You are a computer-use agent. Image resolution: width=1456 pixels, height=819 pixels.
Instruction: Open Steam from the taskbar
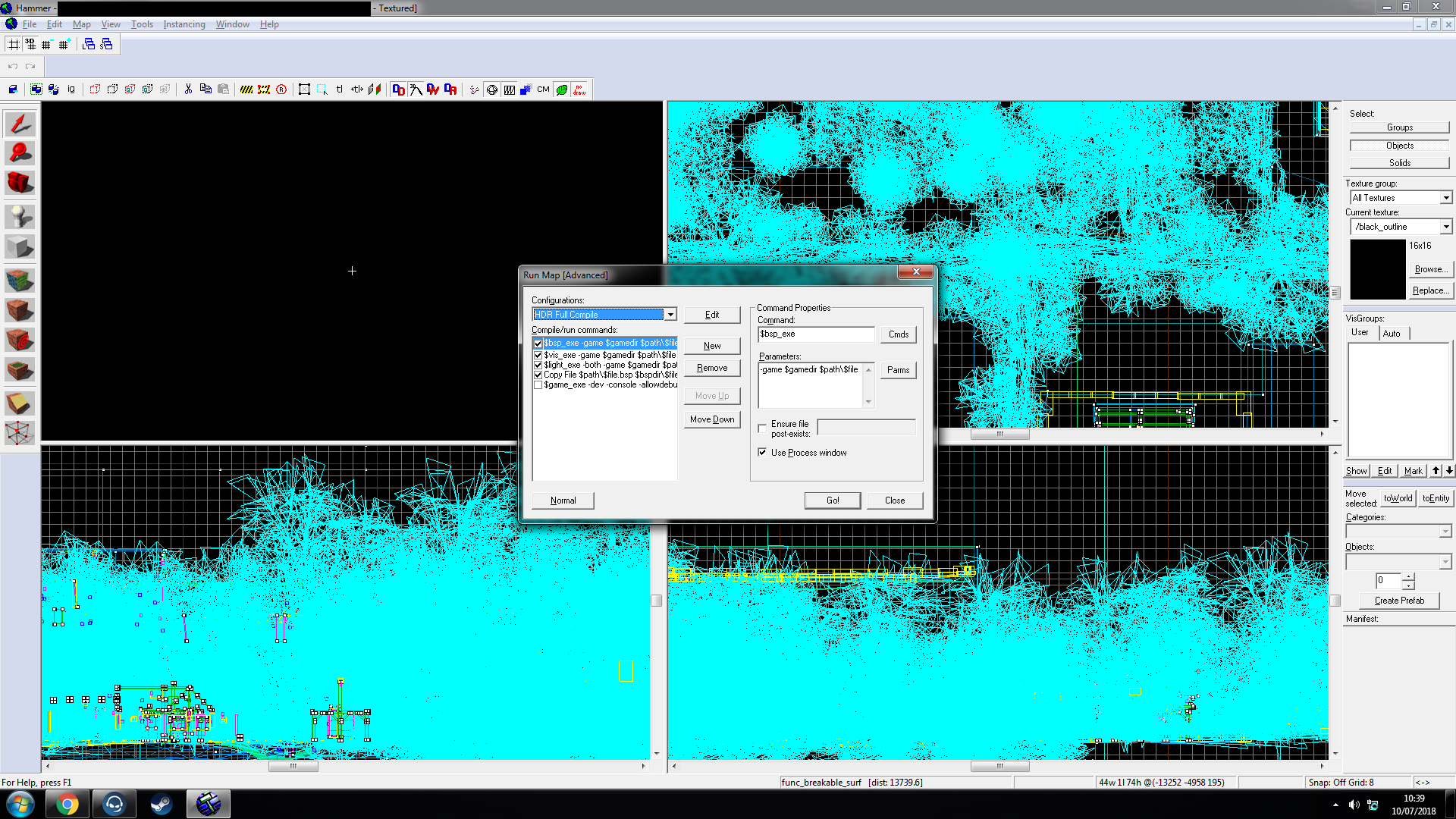click(161, 804)
